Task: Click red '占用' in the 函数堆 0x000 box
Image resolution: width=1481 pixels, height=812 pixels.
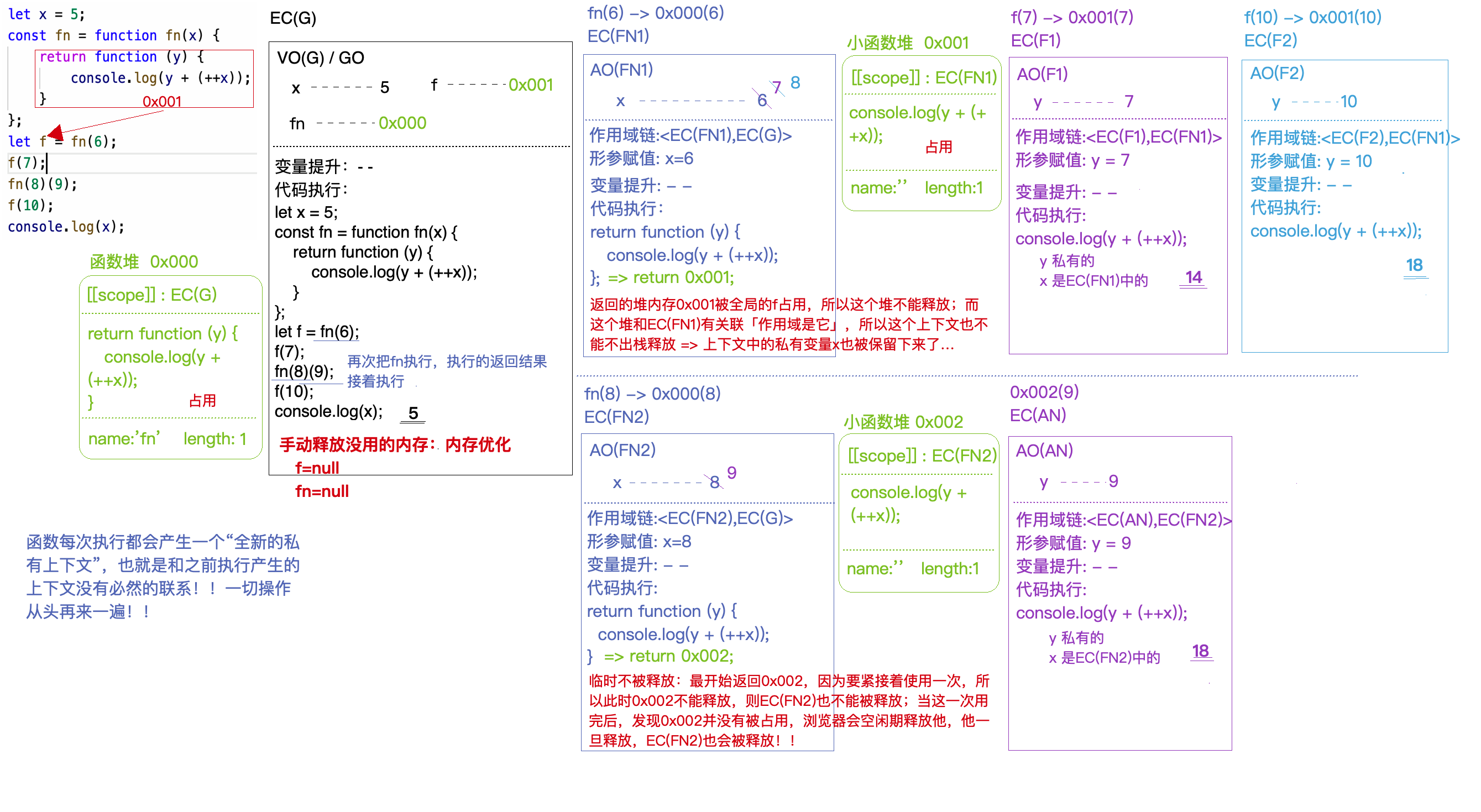Action: [202, 401]
